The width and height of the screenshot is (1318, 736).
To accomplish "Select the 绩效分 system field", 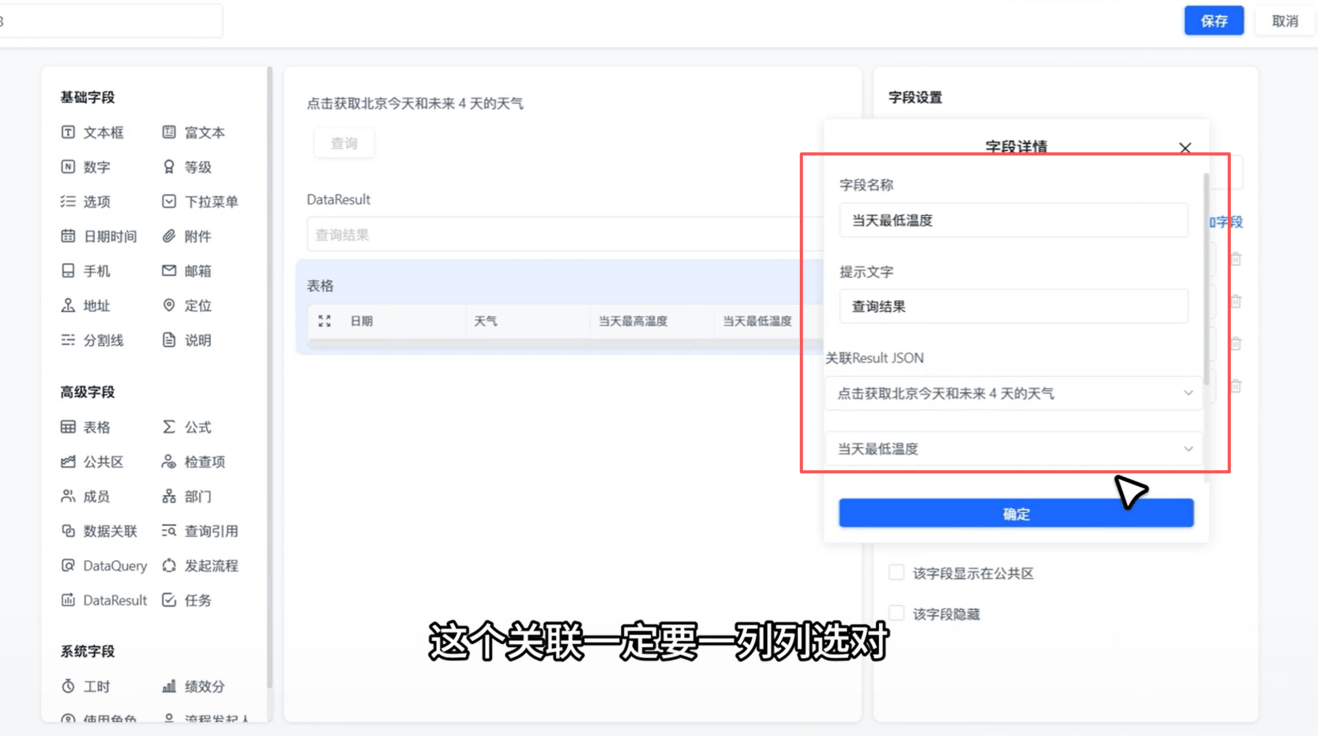I will tap(193, 686).
